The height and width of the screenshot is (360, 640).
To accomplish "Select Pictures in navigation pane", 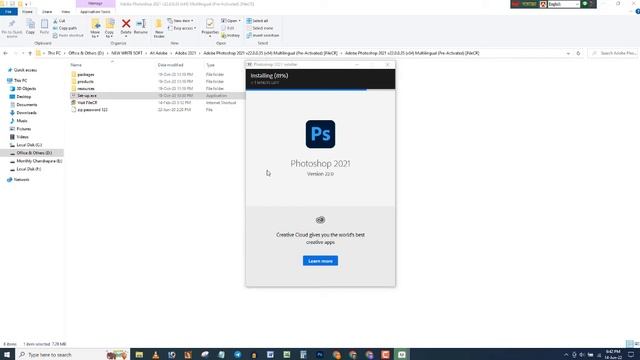I will 23,129.
